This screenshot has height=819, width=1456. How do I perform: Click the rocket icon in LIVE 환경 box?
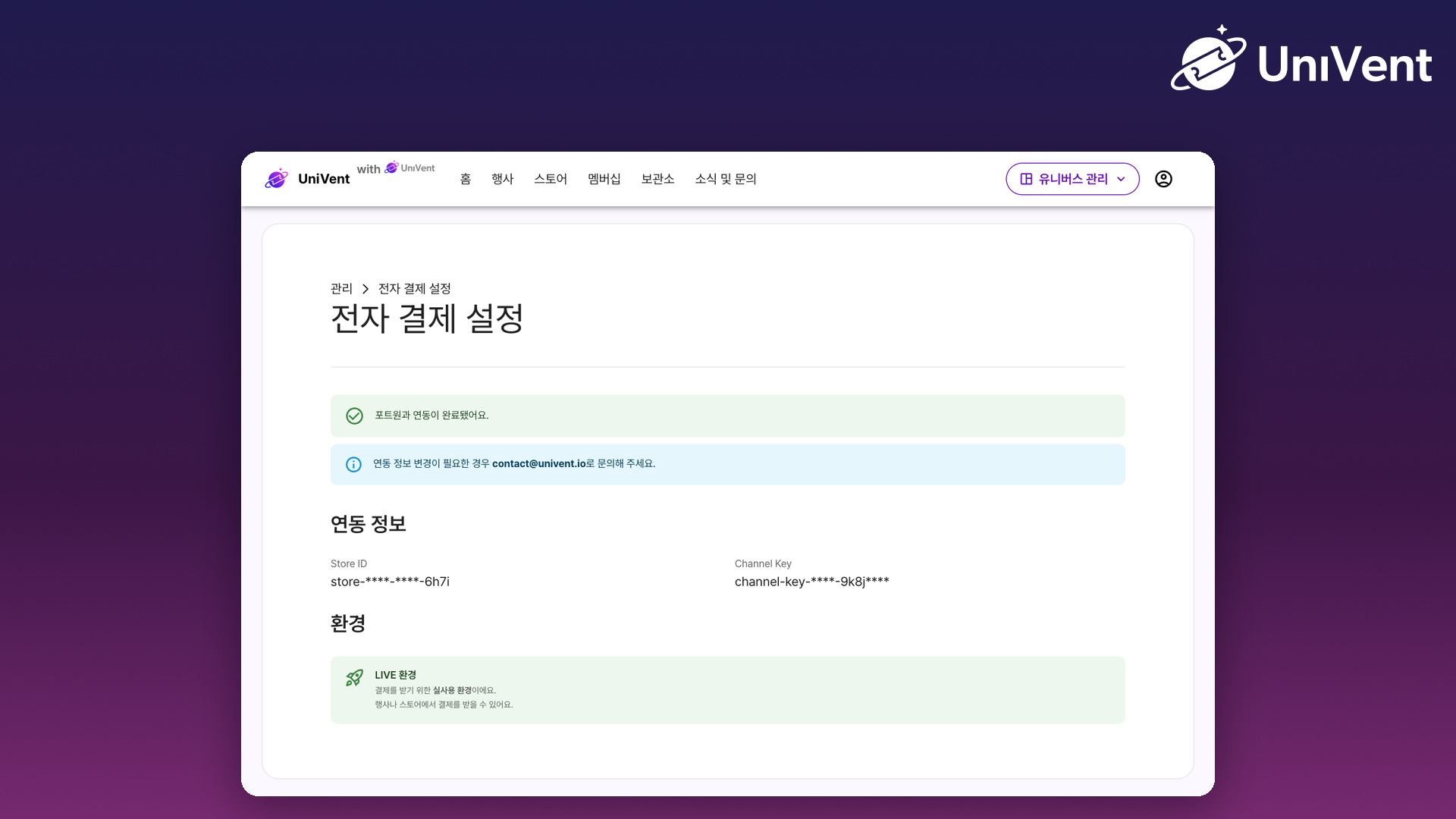pos(354,677)
